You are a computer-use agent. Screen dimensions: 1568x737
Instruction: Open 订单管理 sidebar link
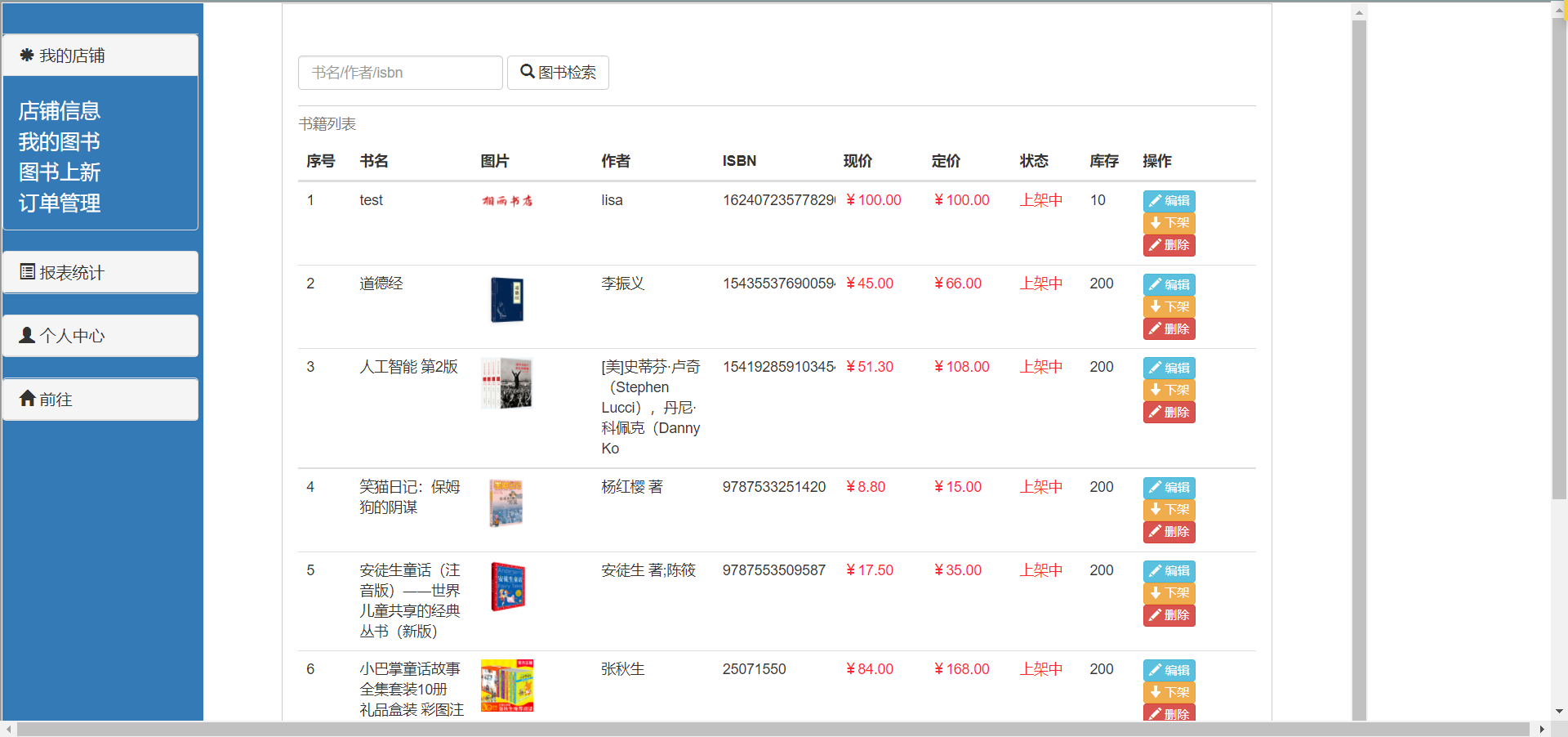60,203
